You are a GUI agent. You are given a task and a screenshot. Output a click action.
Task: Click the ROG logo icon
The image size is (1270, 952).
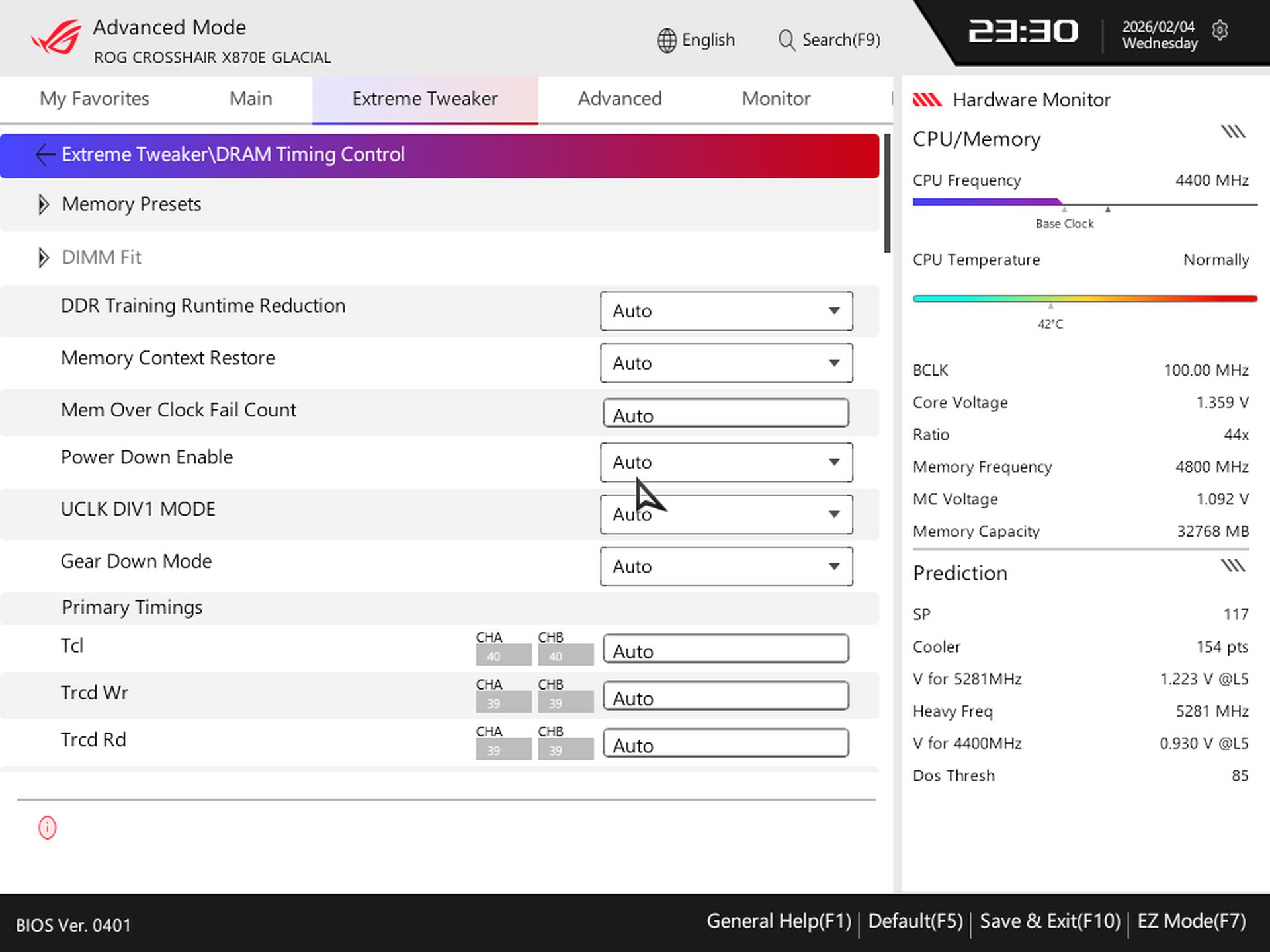[x=56, y=38]
